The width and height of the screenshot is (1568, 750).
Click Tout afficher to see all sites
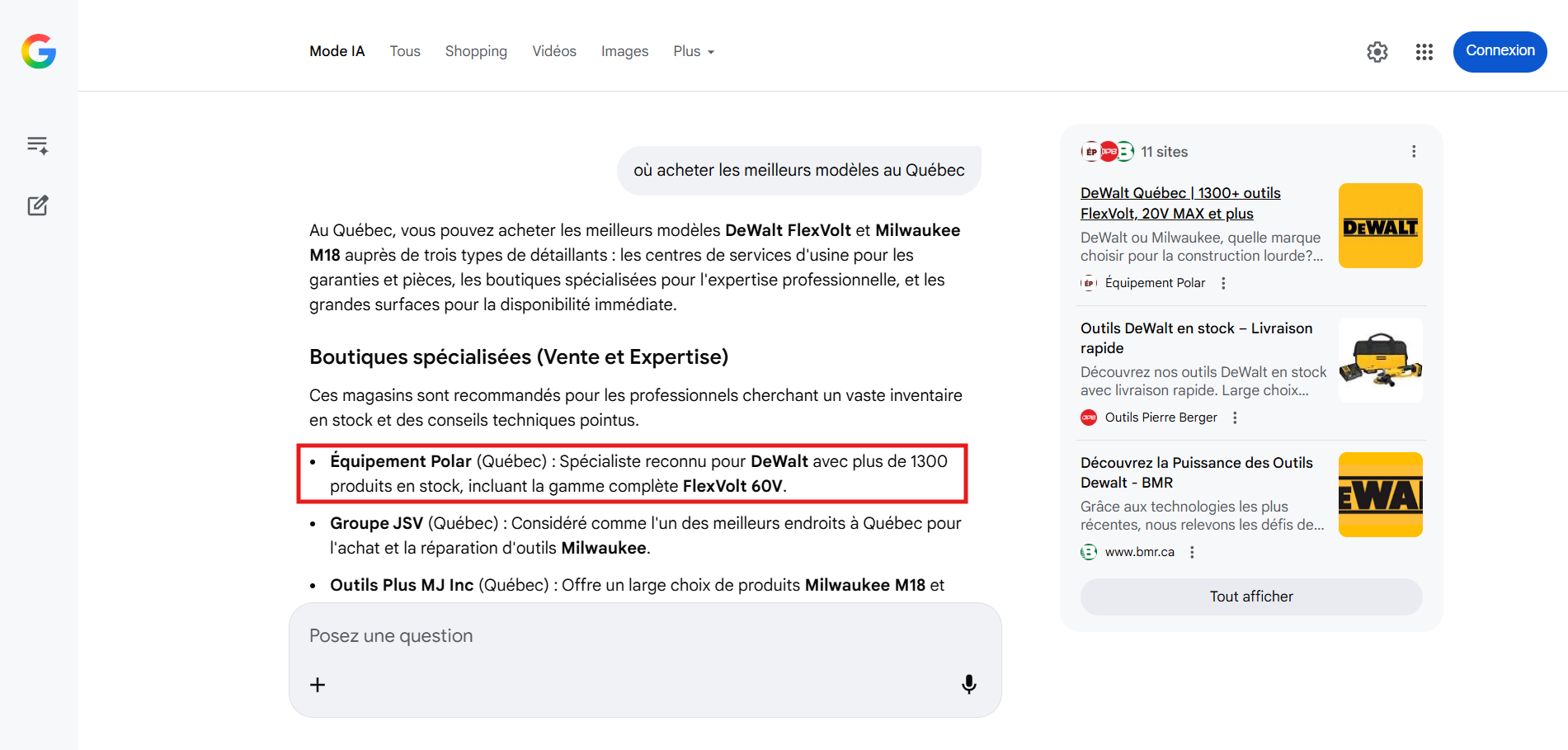point(1250,596)
